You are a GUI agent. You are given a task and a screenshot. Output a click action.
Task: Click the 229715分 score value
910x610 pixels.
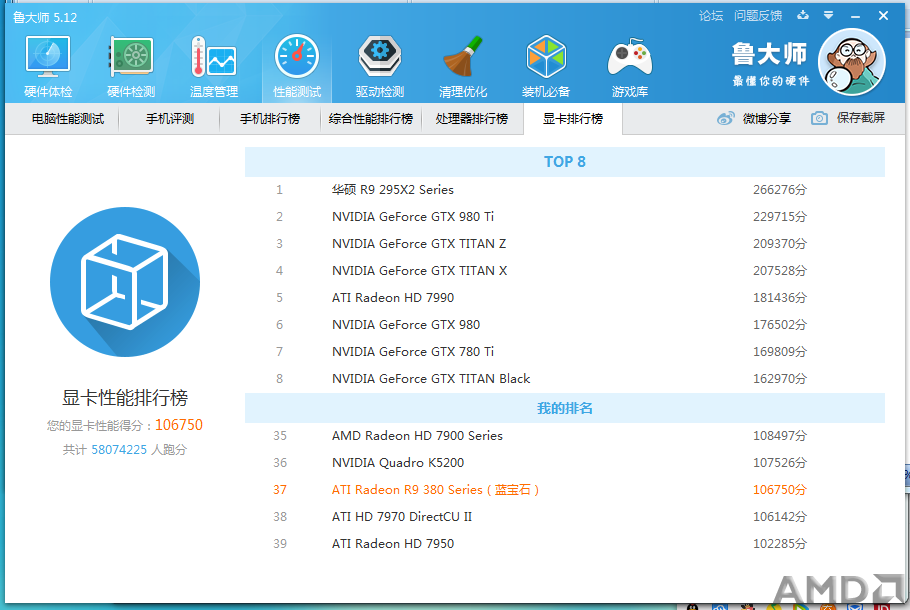(779, 216)
